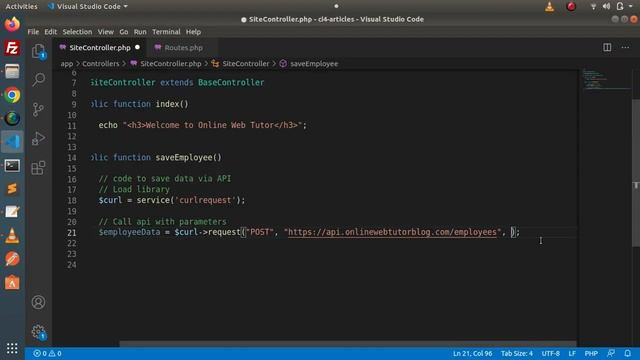Expand the saveEmployee breadcrumb symbol
The width and height of the screenshot is (640, 360).
[309, 64]
